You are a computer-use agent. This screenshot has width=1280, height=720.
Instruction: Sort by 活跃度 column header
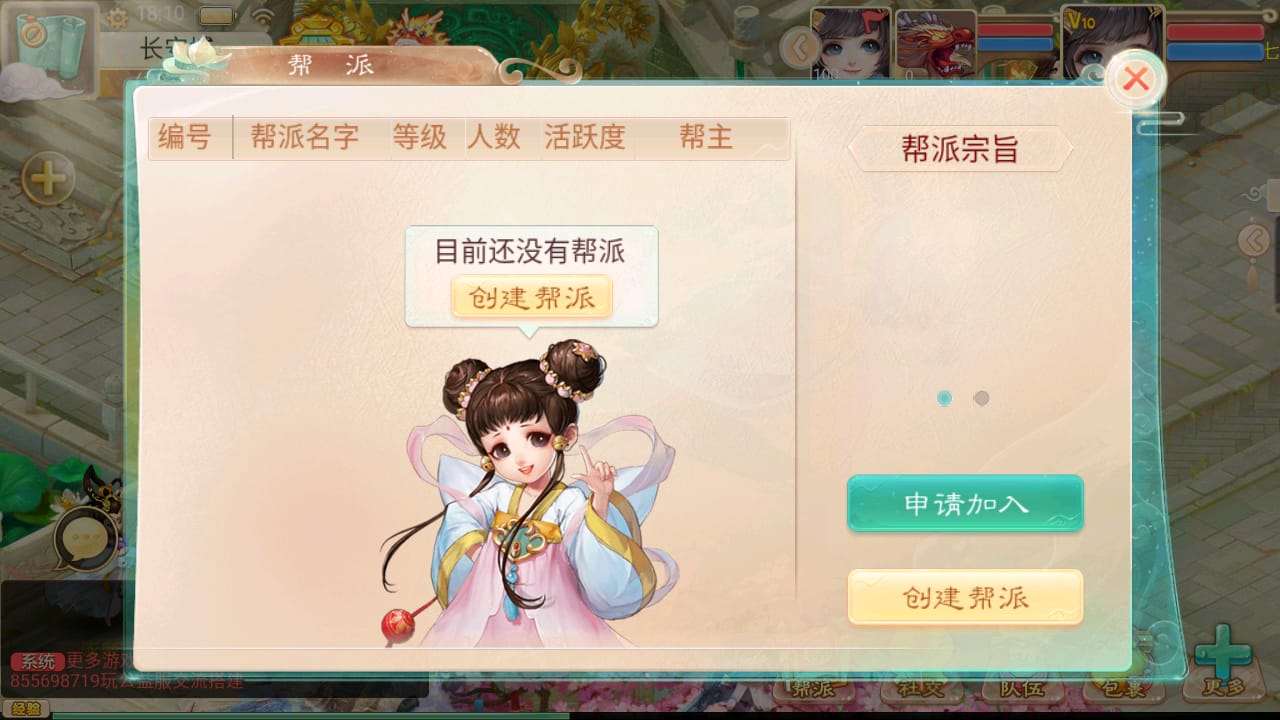585,138
